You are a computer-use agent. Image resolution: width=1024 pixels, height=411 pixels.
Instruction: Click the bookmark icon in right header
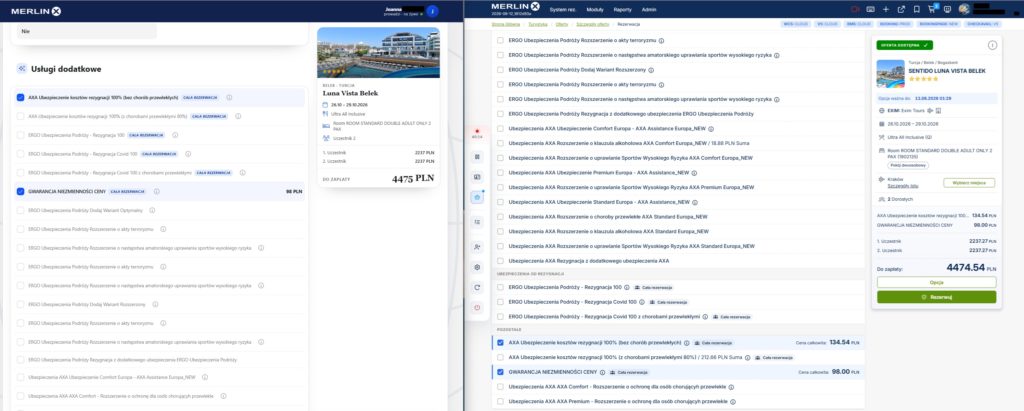(916, 9)
